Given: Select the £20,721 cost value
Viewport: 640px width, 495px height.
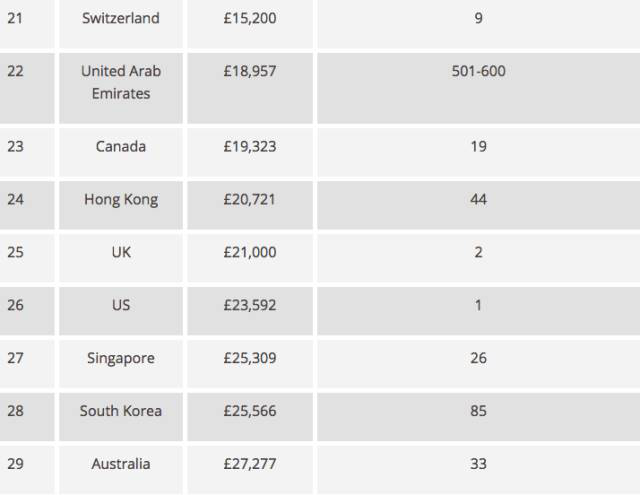Looking at the screenshot, I should 250,200.
